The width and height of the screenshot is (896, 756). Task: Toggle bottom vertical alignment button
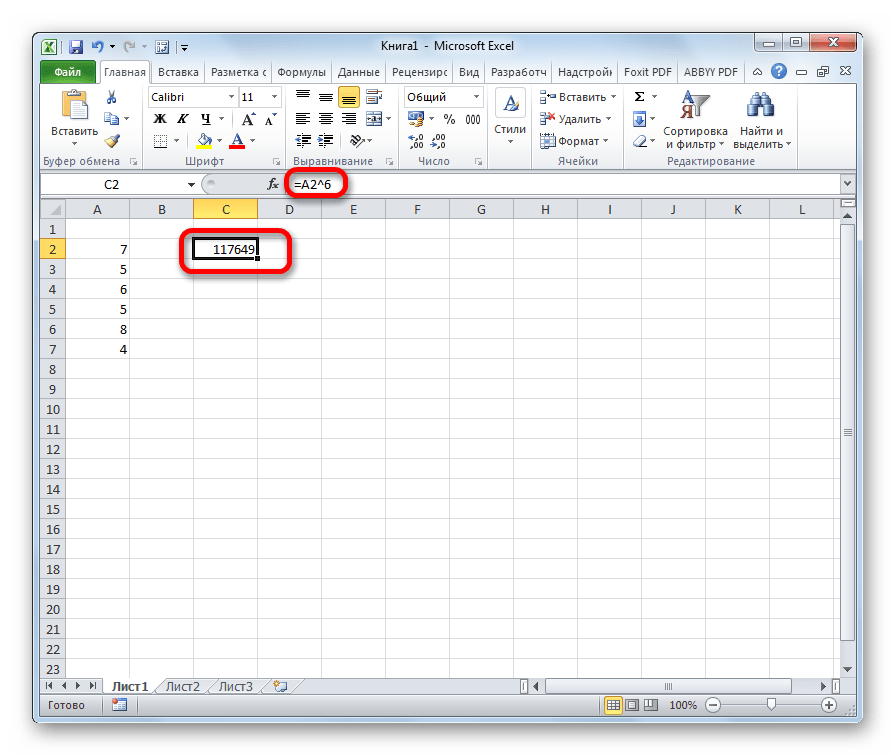[x=348, y=97]
